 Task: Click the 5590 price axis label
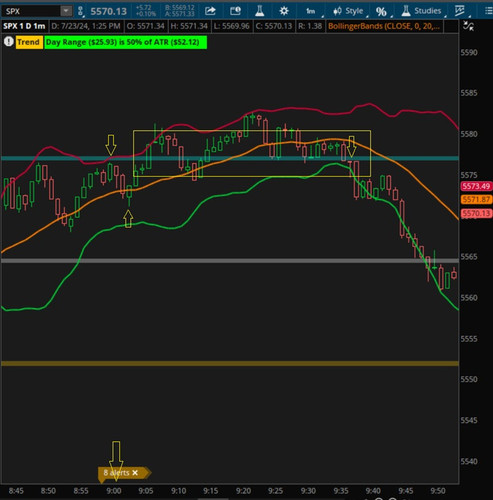469,53
